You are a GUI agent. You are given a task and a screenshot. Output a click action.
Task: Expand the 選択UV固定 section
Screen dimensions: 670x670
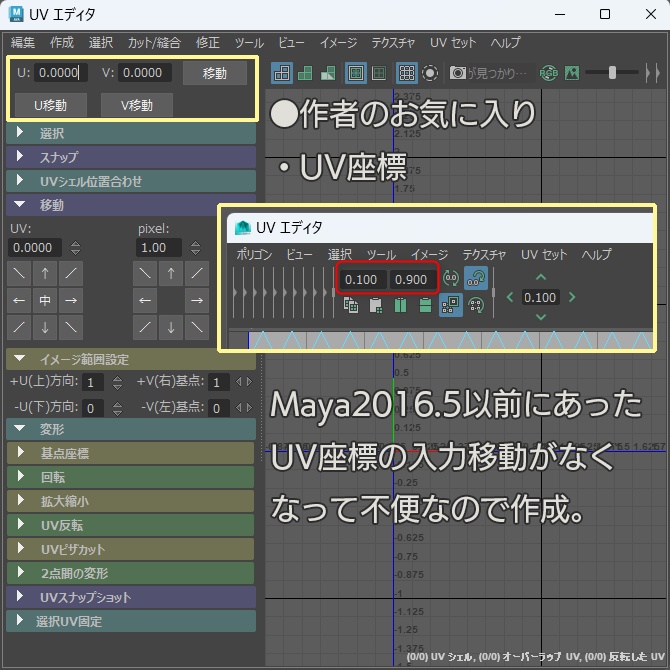coord(131,621)
